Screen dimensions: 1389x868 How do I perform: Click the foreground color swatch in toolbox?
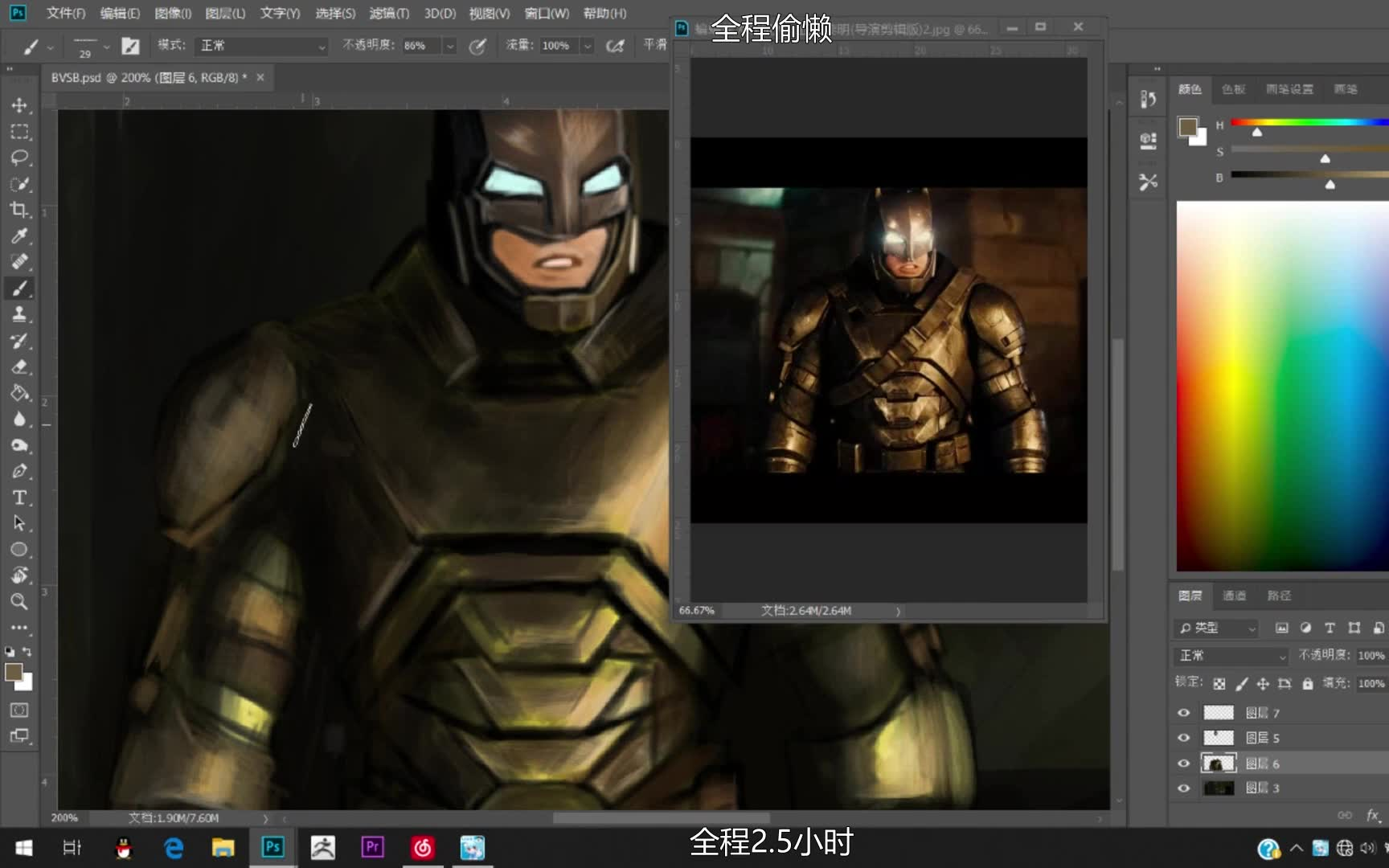point(13,672)
